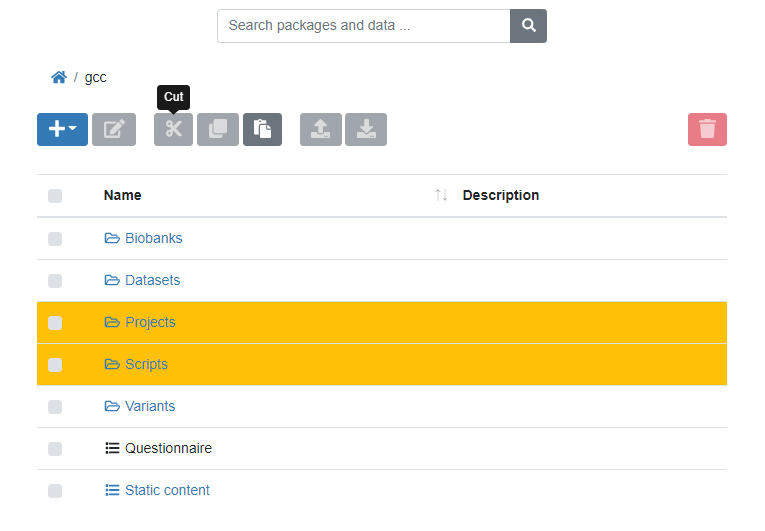Image resolution: width=765 pixels, height=531 pixels.
Task: Click the Paste clipboard icon
Action: (x=262, y=130)
